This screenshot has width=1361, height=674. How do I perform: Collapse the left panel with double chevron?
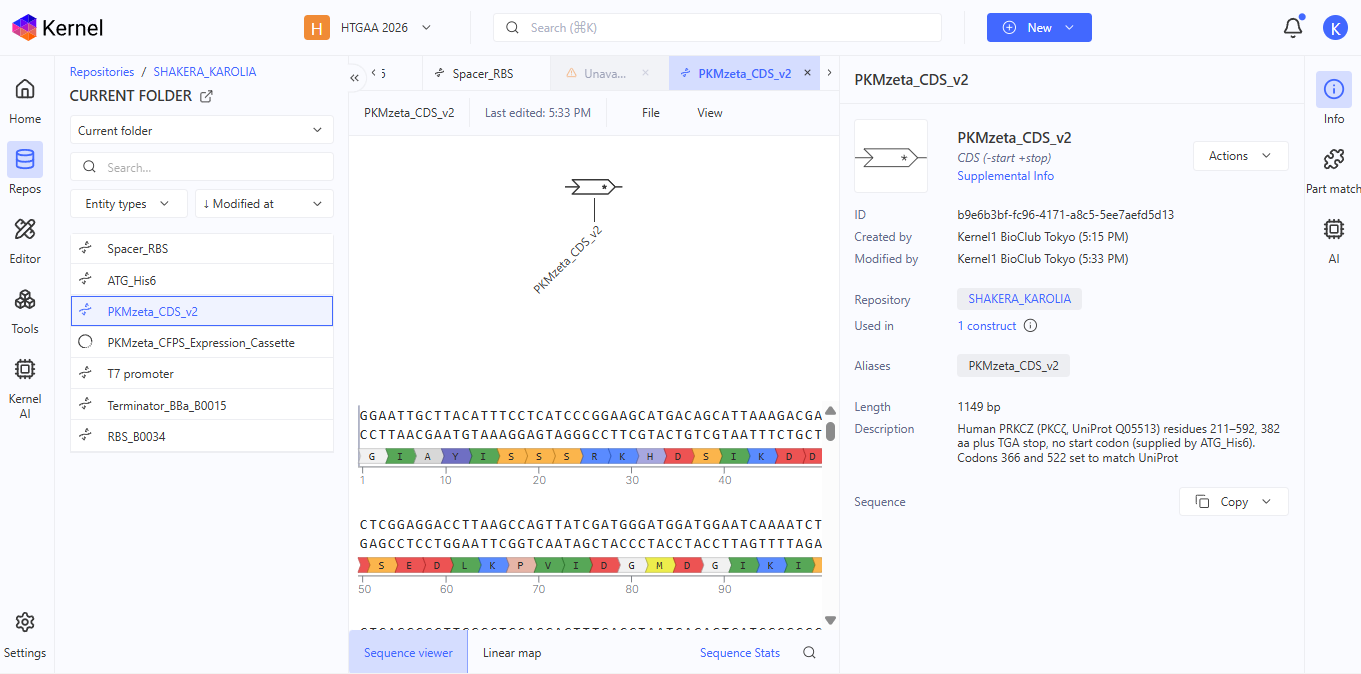(355, 76)
